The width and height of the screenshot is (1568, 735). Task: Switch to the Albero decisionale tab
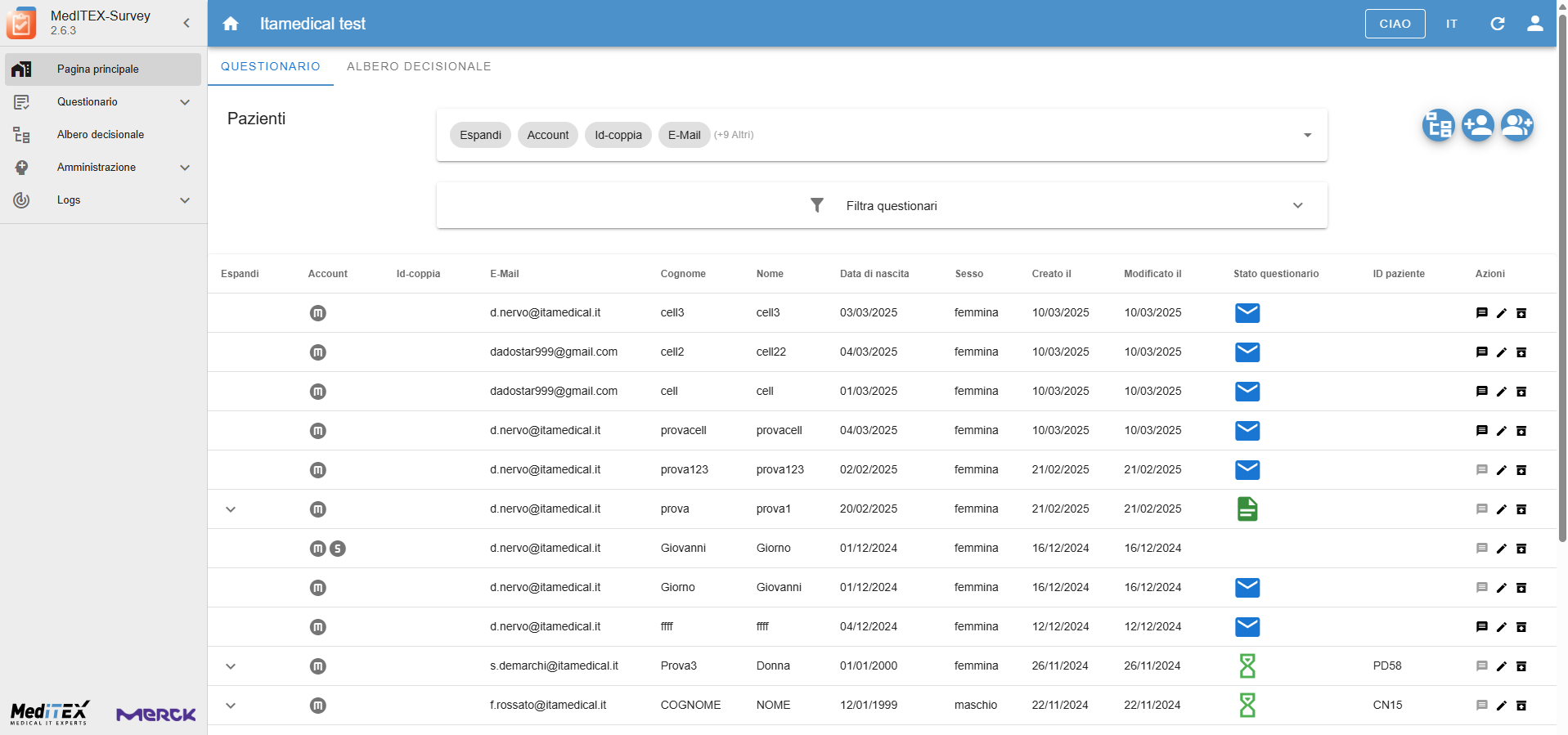point(419,66)
